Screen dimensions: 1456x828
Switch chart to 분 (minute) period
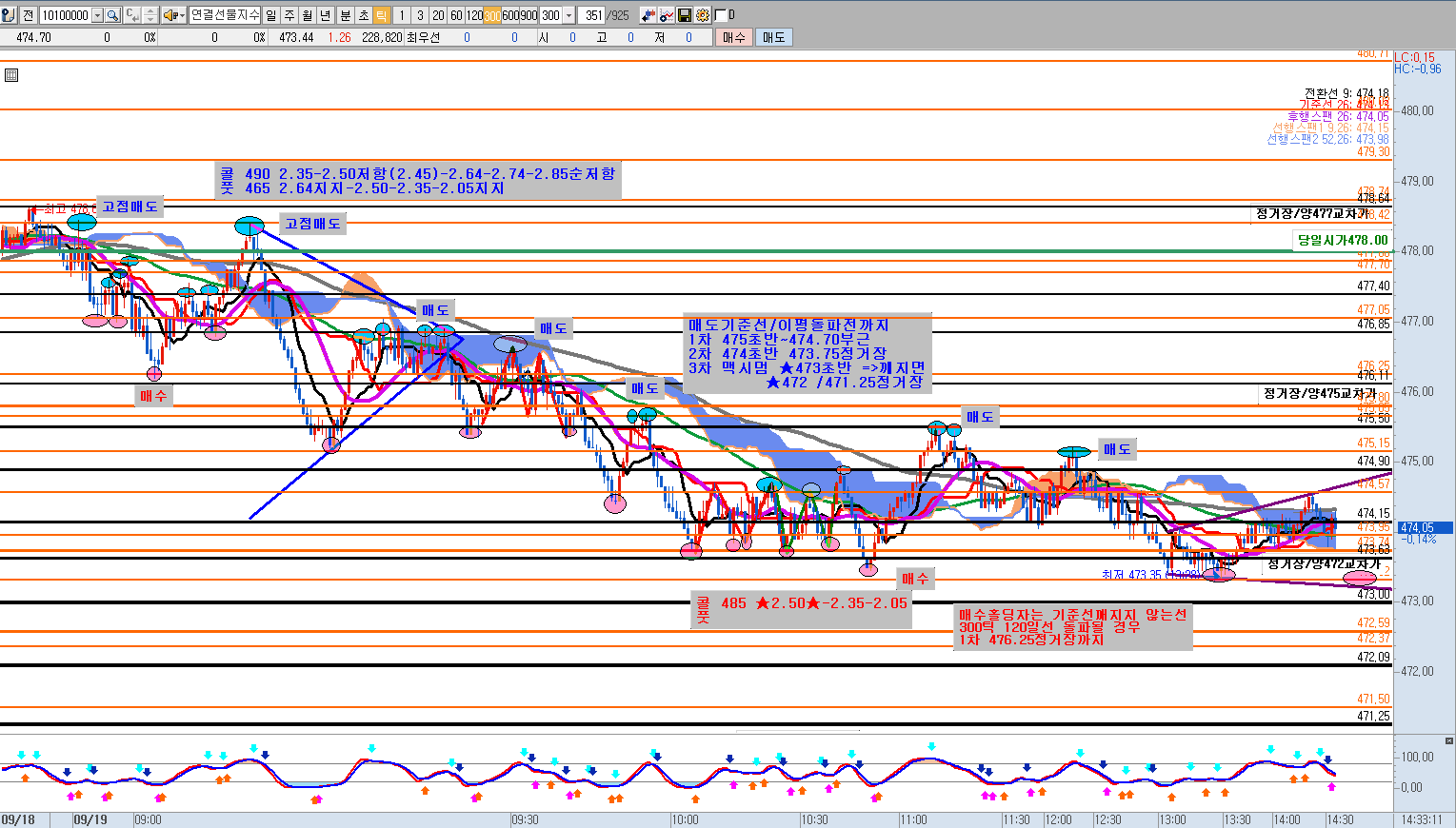(x=345, y=15)
